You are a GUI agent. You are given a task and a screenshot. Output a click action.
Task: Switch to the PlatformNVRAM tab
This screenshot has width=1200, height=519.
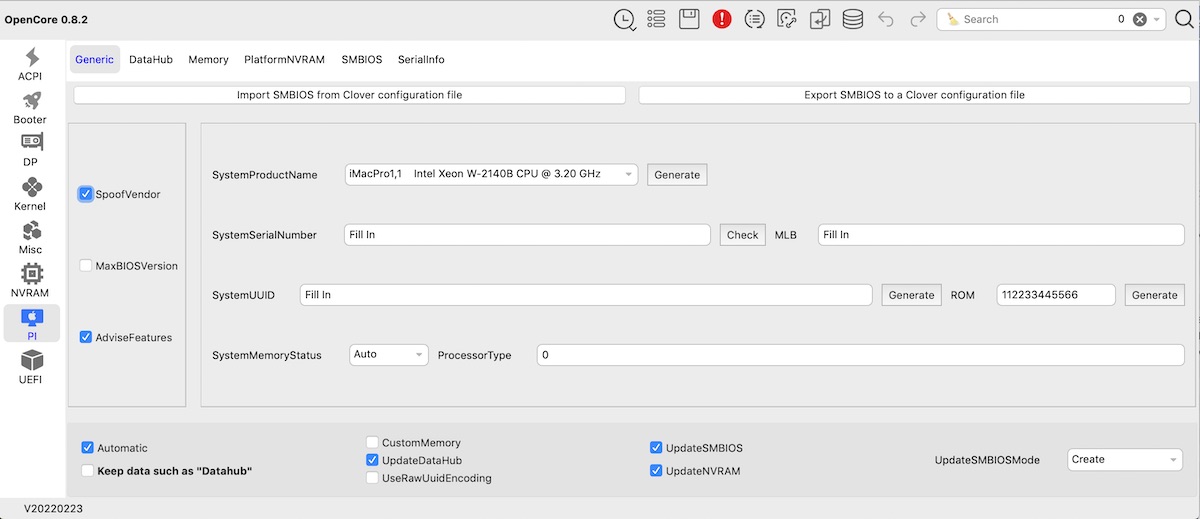click(x=284, y=60)
